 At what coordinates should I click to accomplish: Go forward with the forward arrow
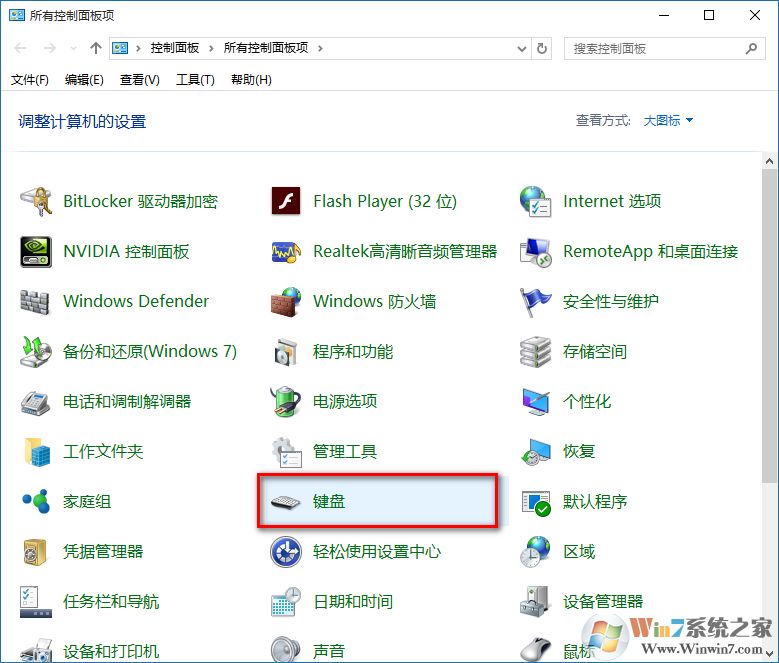50,48
